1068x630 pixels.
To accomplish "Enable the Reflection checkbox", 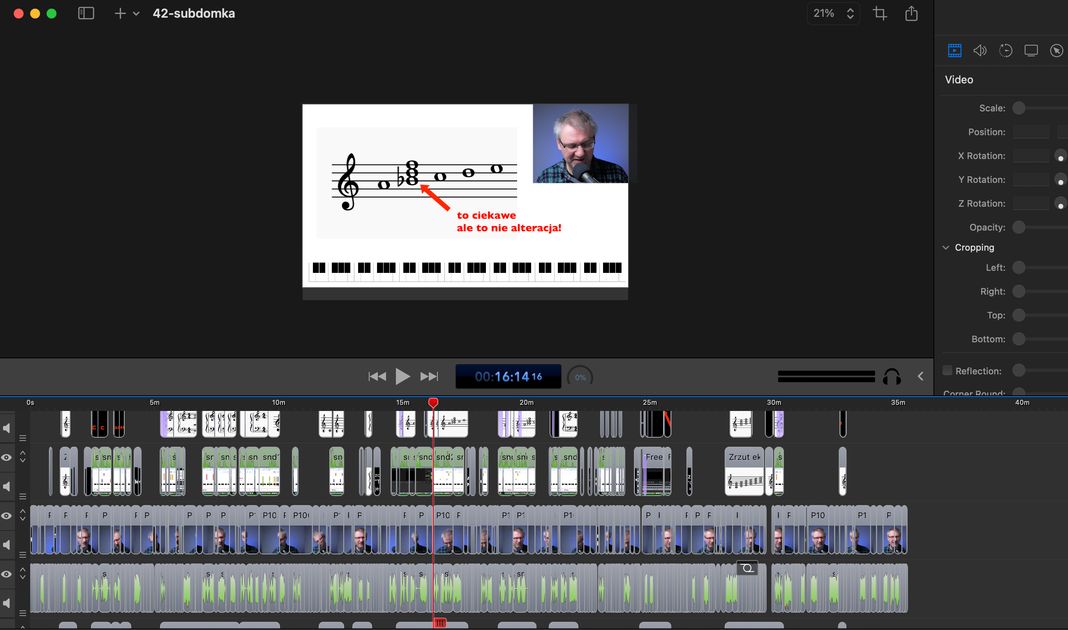I will tap(948, 371).
